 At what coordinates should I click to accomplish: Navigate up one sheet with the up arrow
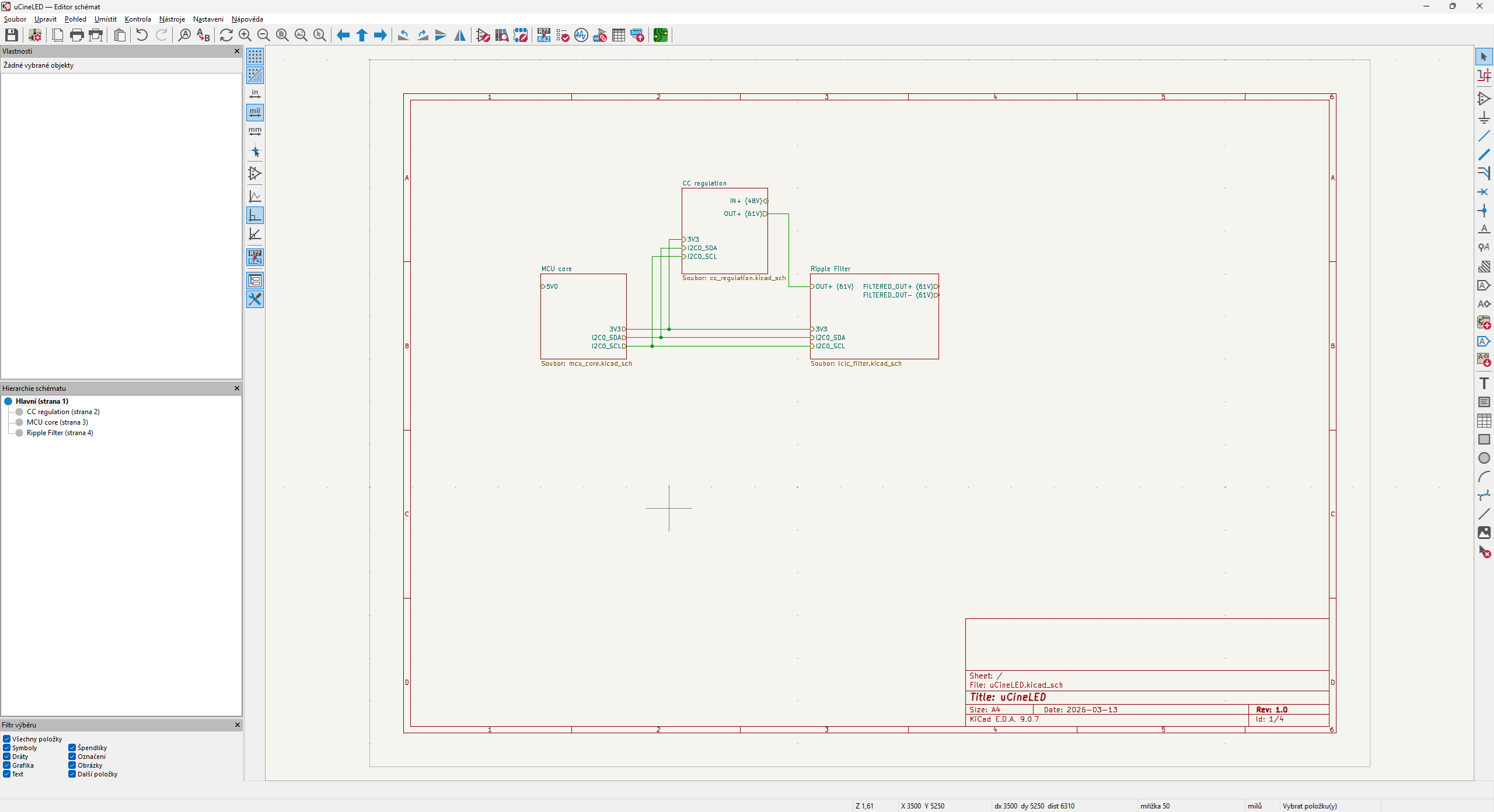(362, 35)
